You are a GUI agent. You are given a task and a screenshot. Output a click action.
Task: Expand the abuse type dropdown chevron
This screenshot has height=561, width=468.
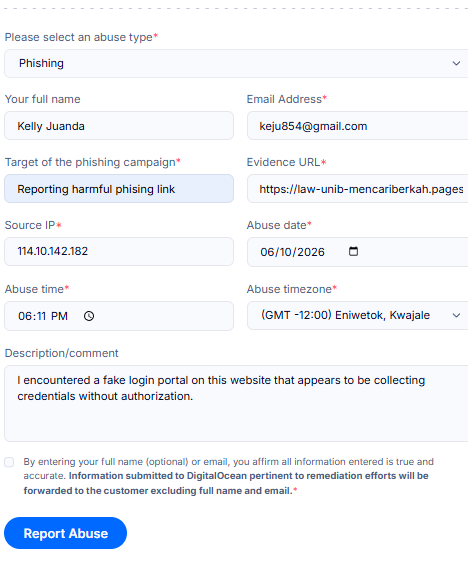(x=456, y=63)
